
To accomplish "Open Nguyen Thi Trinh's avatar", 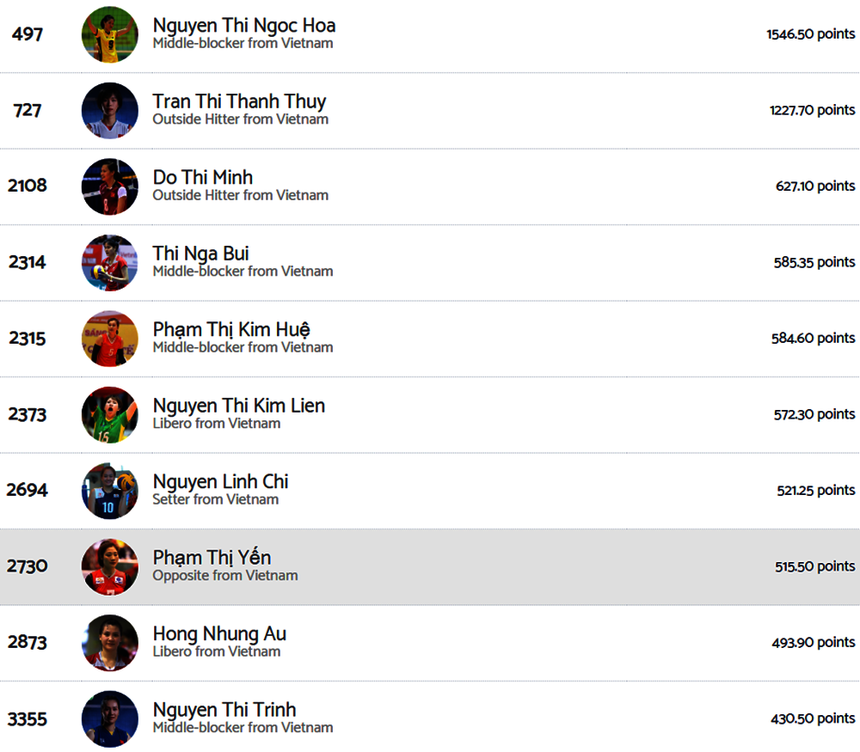I will 110,718.
